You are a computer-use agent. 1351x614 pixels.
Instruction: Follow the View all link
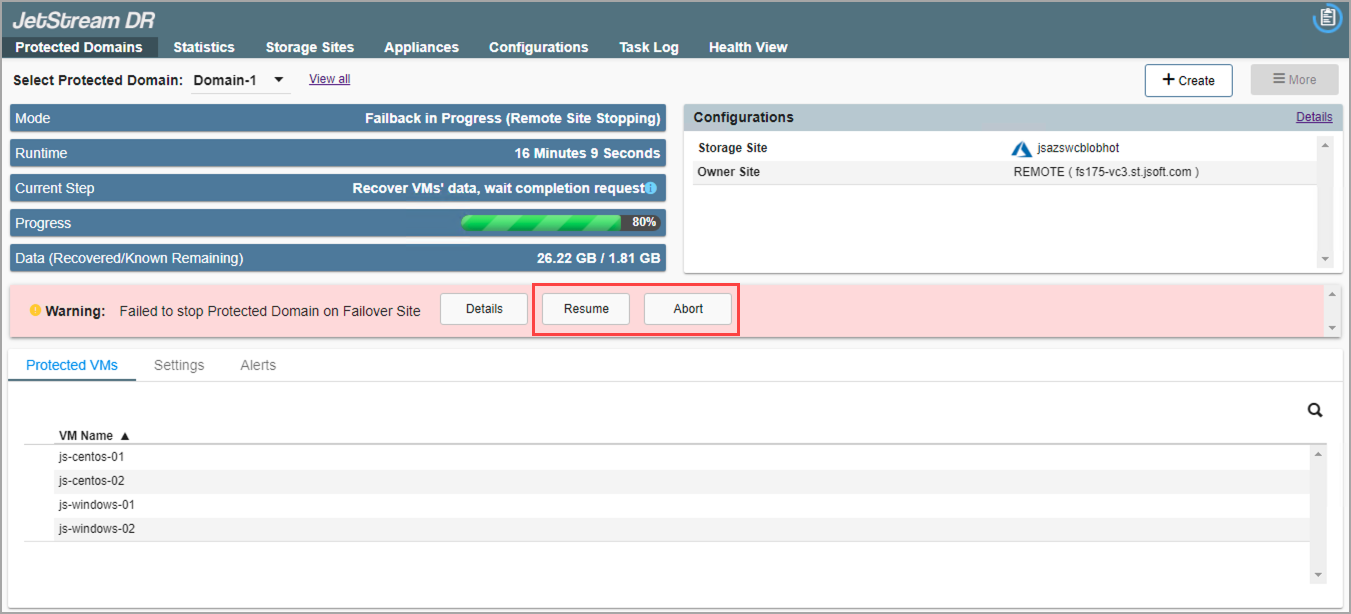click(x=329, y=79)
